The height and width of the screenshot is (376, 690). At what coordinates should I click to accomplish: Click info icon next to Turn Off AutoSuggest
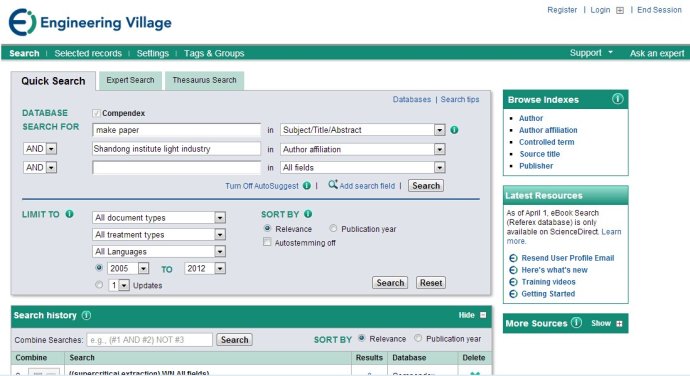307,186
